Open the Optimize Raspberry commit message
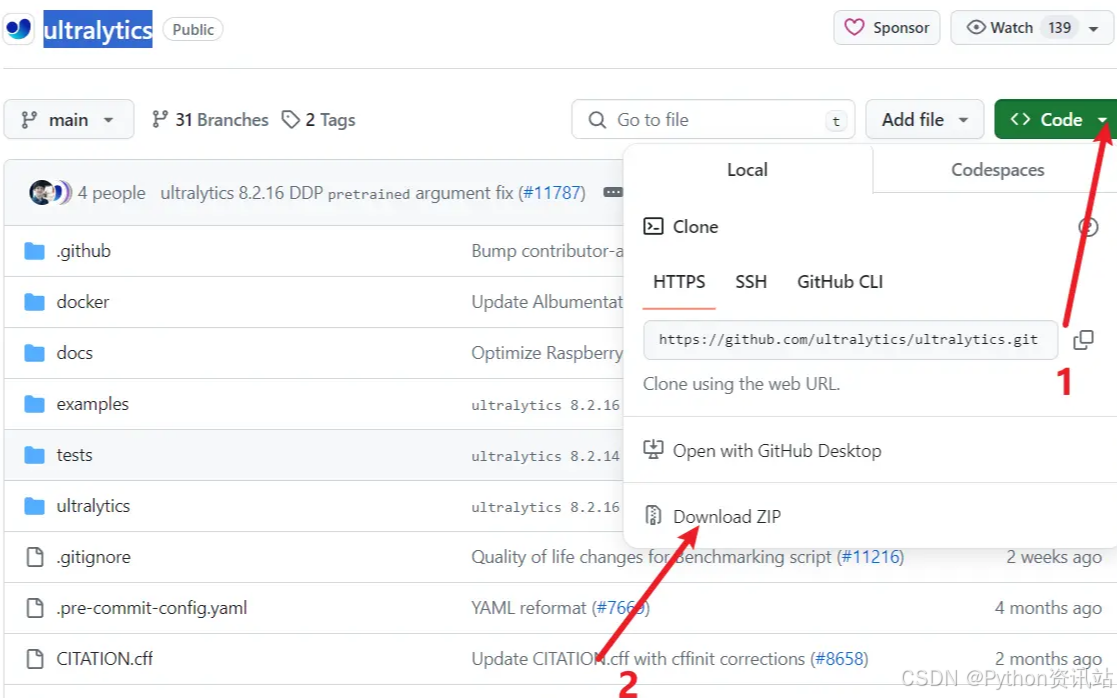This screenshot has height=698, width=1117. tap(547, 353)
